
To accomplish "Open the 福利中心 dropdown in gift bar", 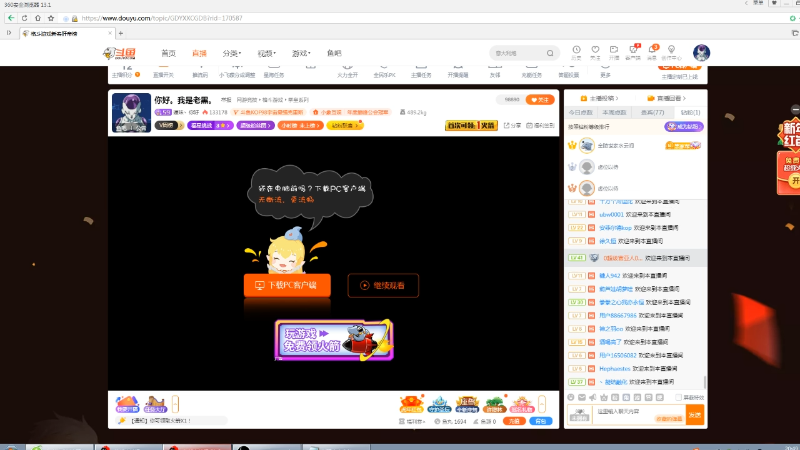I will (412, 421).
